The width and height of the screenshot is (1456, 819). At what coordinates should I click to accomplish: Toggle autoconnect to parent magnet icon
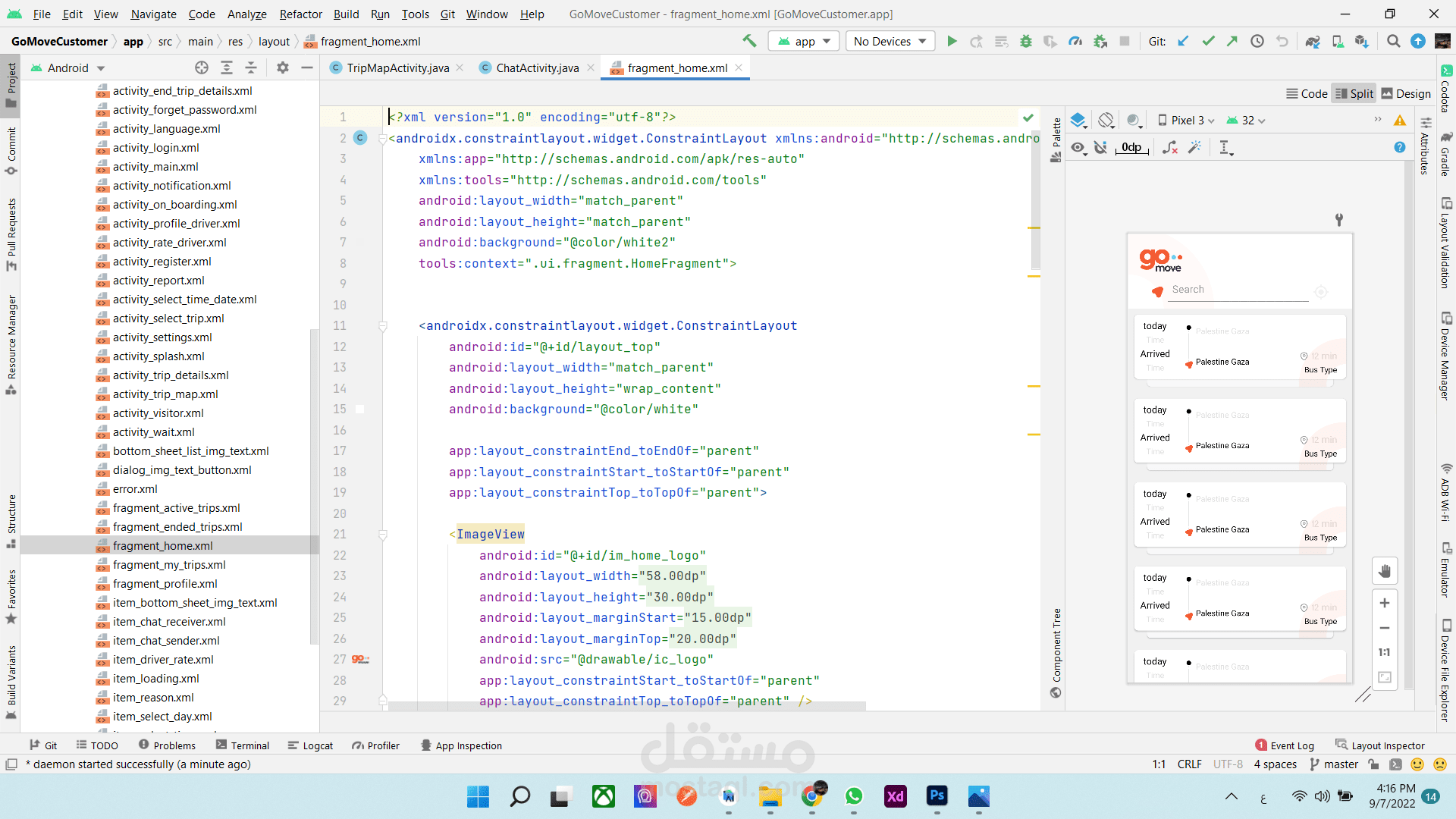tap(1101, 148)
